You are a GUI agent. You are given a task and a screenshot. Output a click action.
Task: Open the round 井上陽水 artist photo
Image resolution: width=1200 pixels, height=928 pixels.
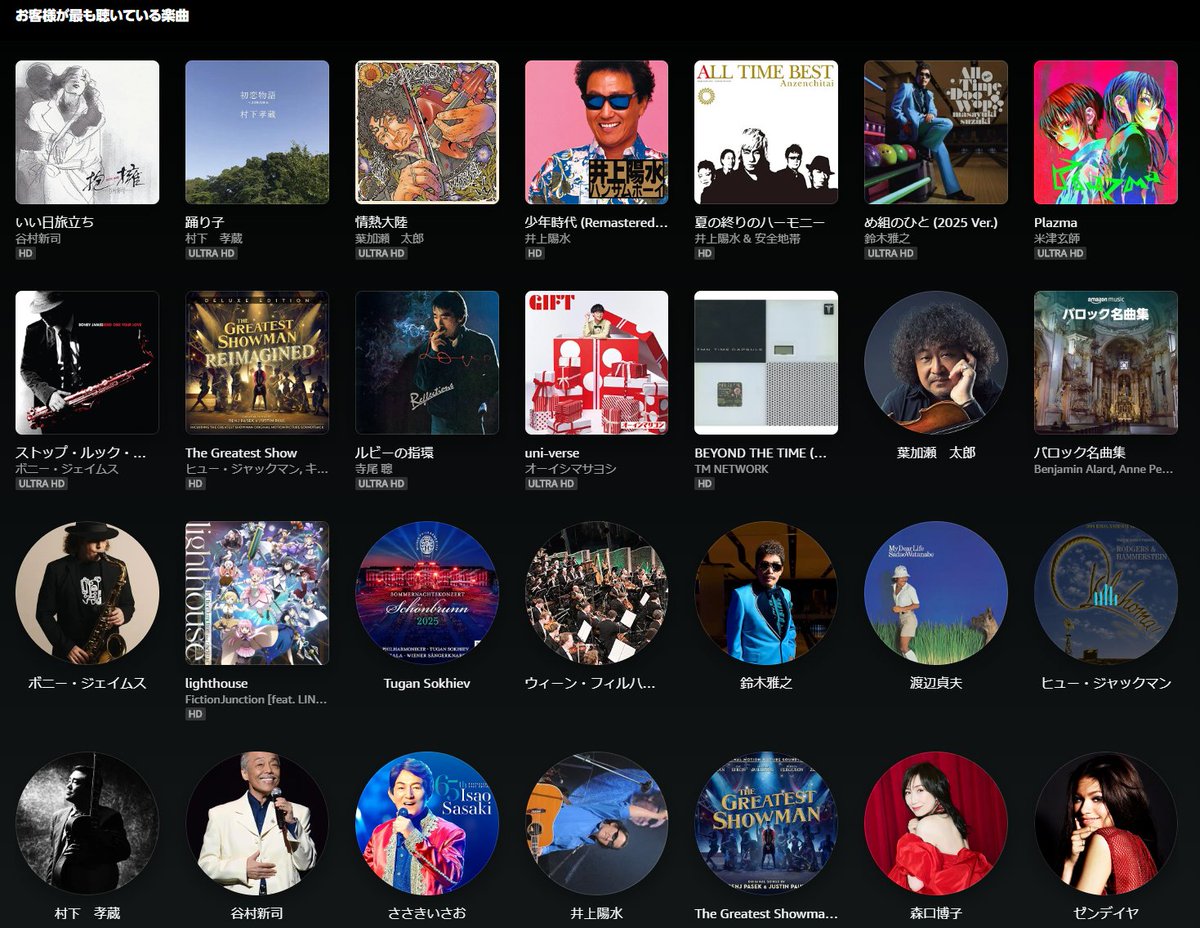point(597,823)
